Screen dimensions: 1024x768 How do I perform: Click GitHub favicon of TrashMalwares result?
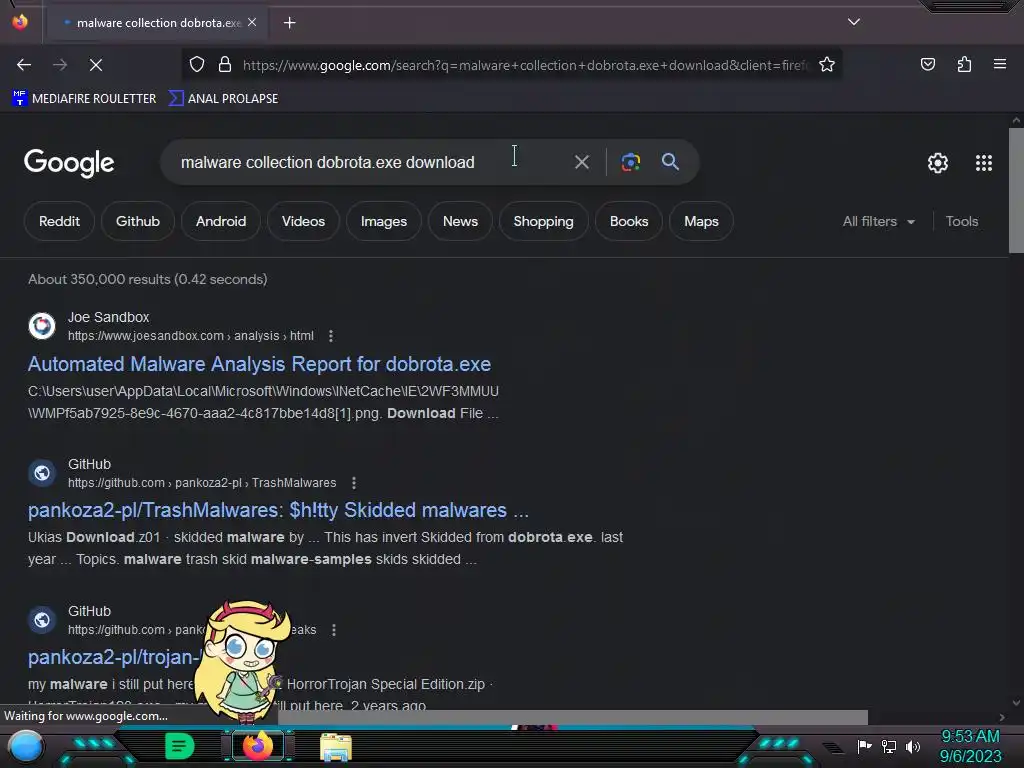pyautogui.click(x=42, y=472)
